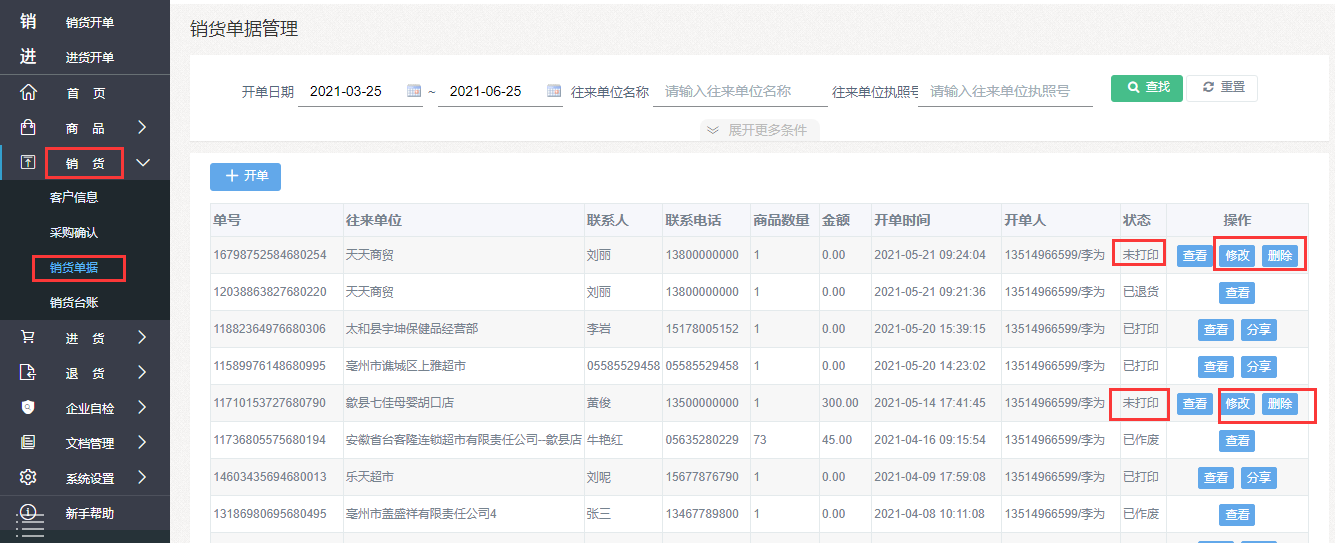This screenshot has height=543, width=1335.
Task: Focus the 往来单位名称 input field
Action: [x=740, y=91]
